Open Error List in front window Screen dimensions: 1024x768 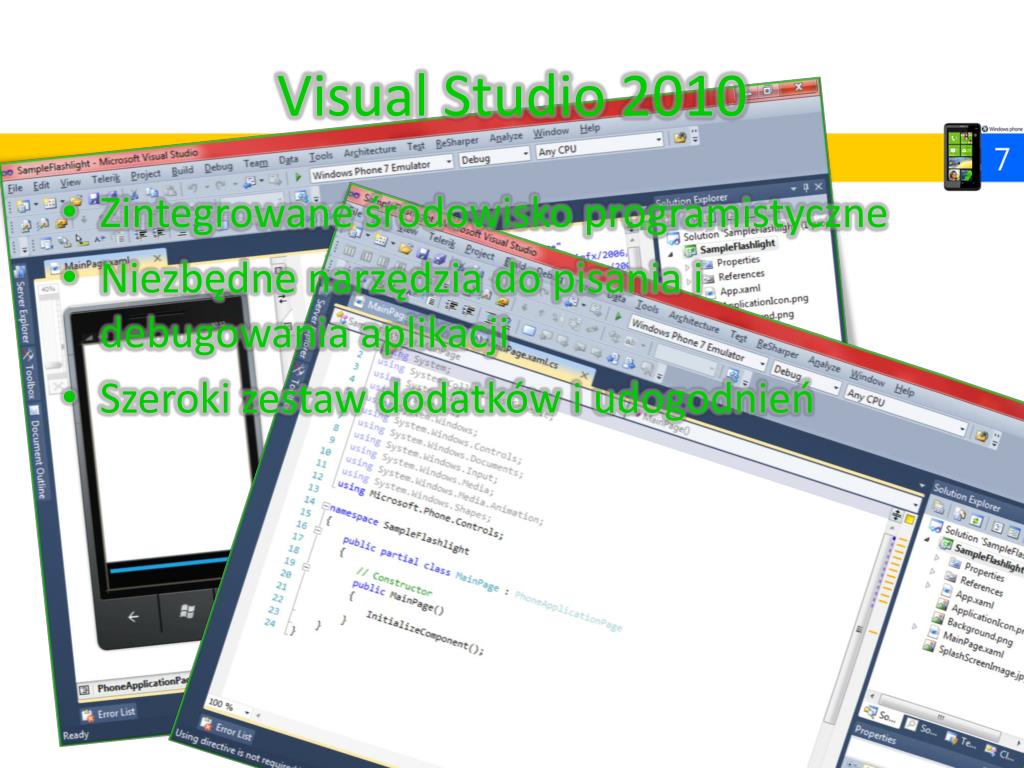coord(226,729)
